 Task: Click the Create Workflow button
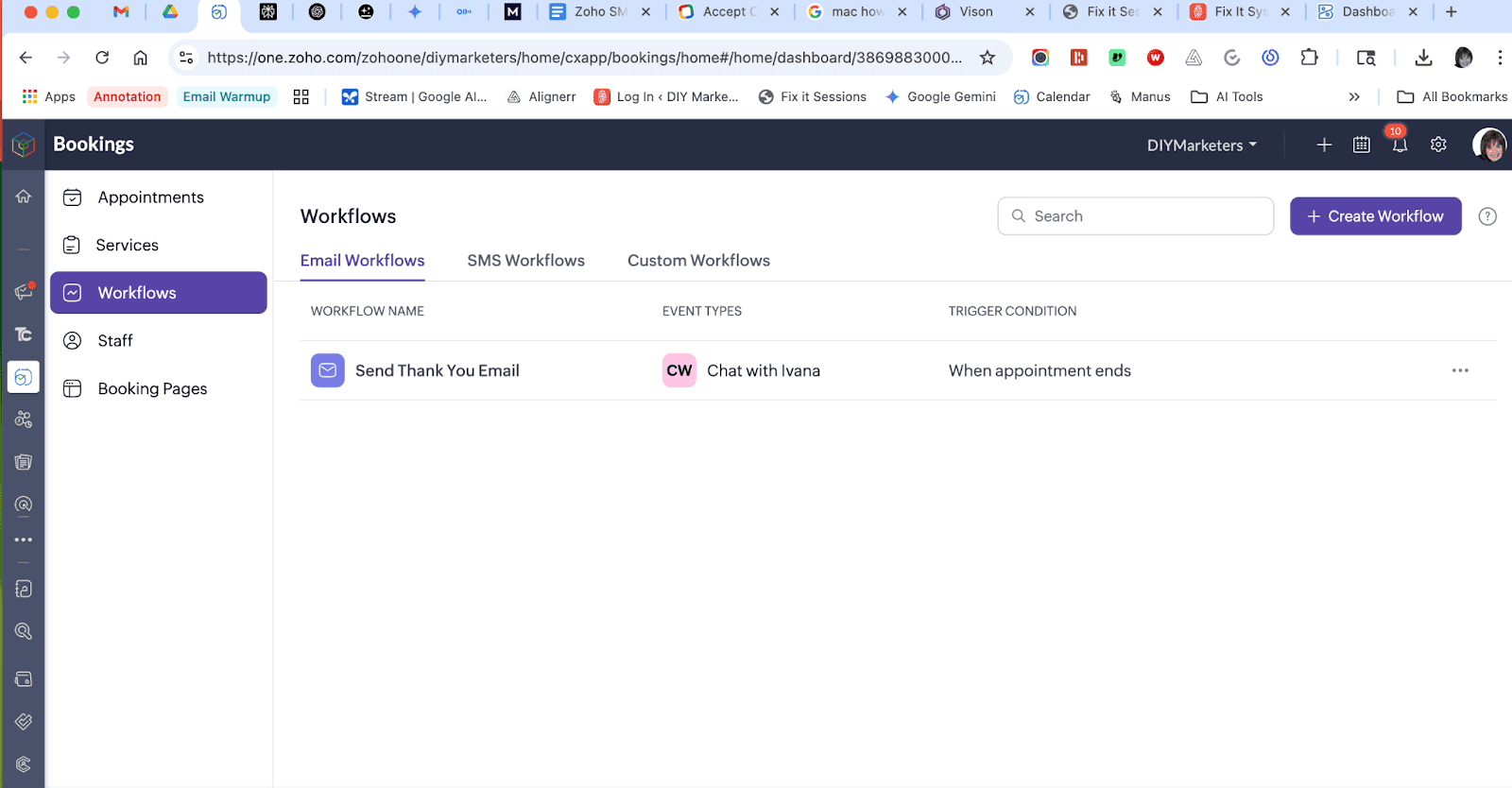[1375, 216]
